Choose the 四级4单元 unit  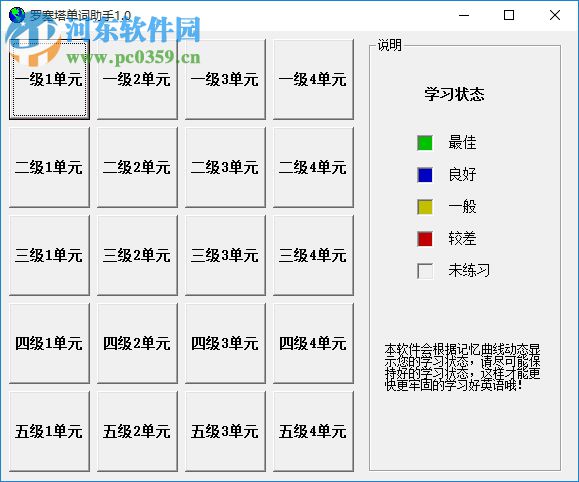click(x=313, y=343)
